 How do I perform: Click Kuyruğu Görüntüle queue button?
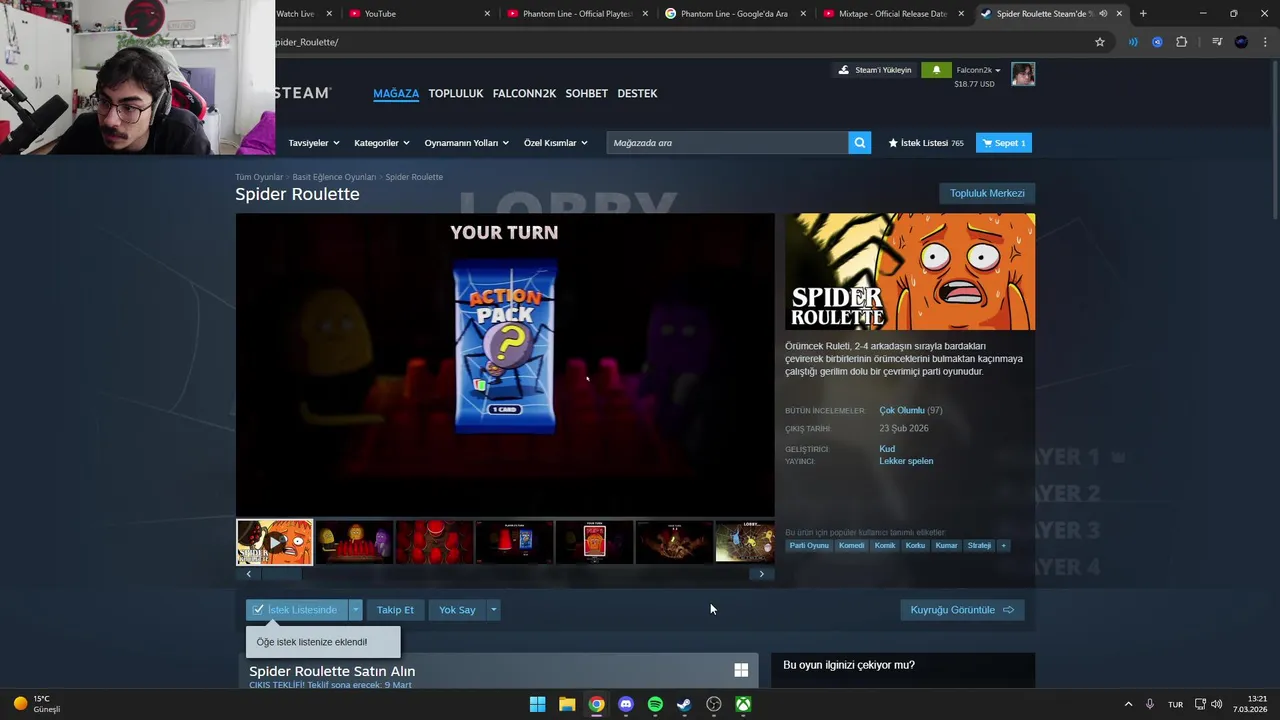(x=962, y=610)
